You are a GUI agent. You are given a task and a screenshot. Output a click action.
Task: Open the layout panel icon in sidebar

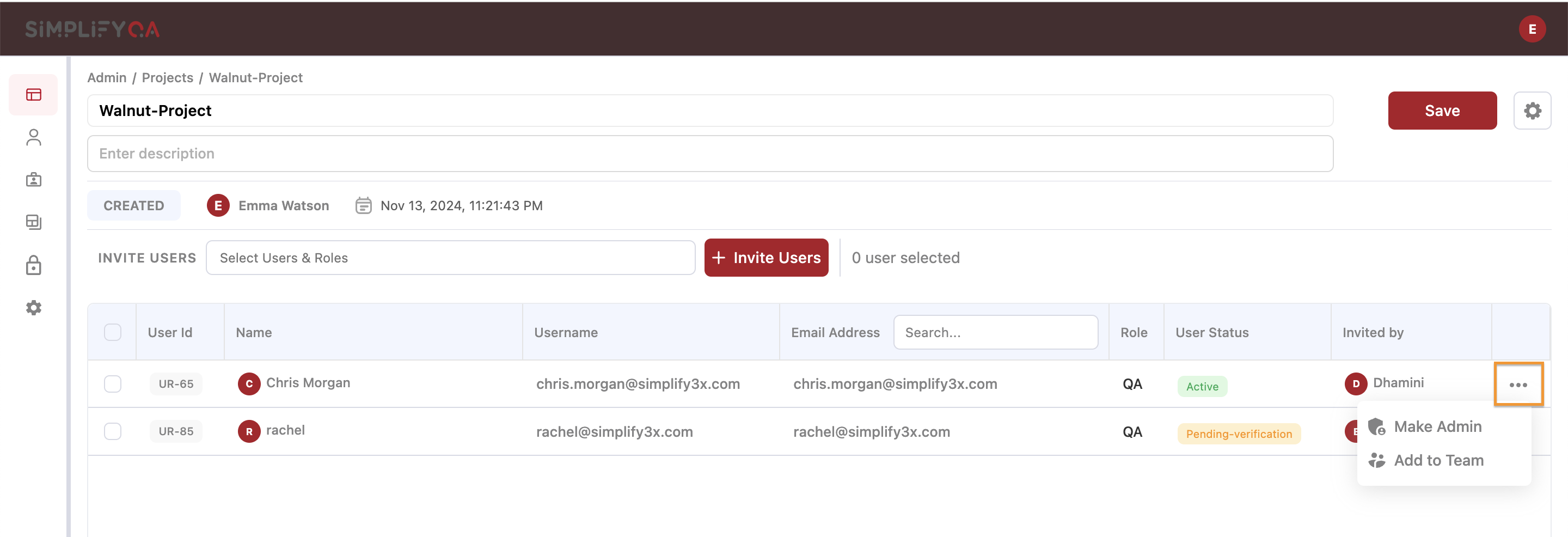point(33,222)
